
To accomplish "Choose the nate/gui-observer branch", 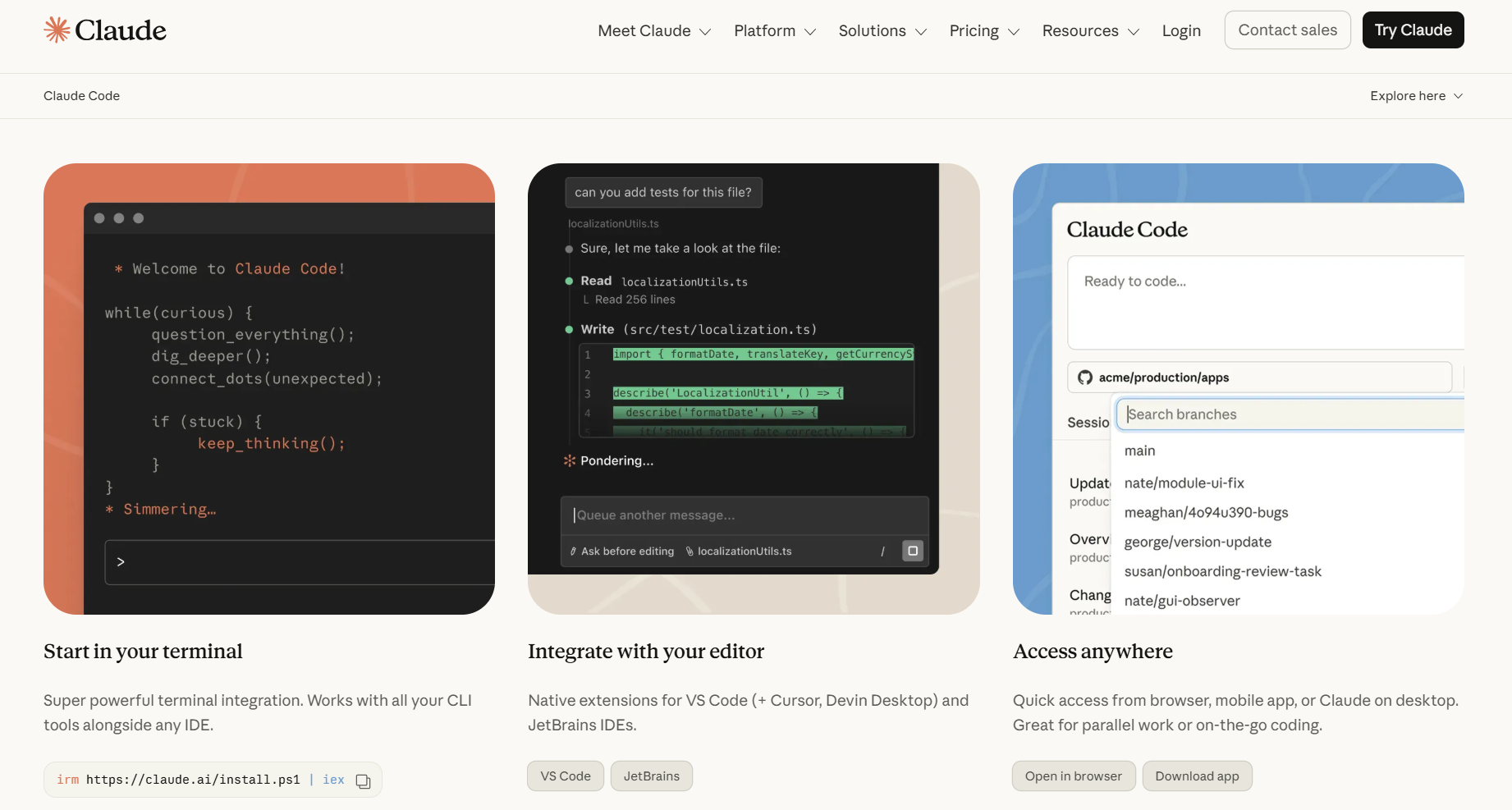I will point(1182,602).
